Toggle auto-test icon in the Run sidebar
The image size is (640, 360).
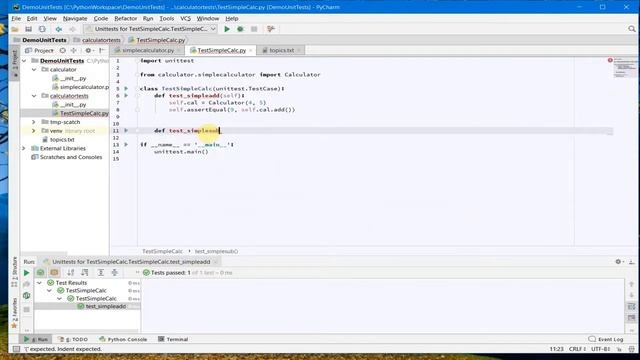click(x=27, y=296)
